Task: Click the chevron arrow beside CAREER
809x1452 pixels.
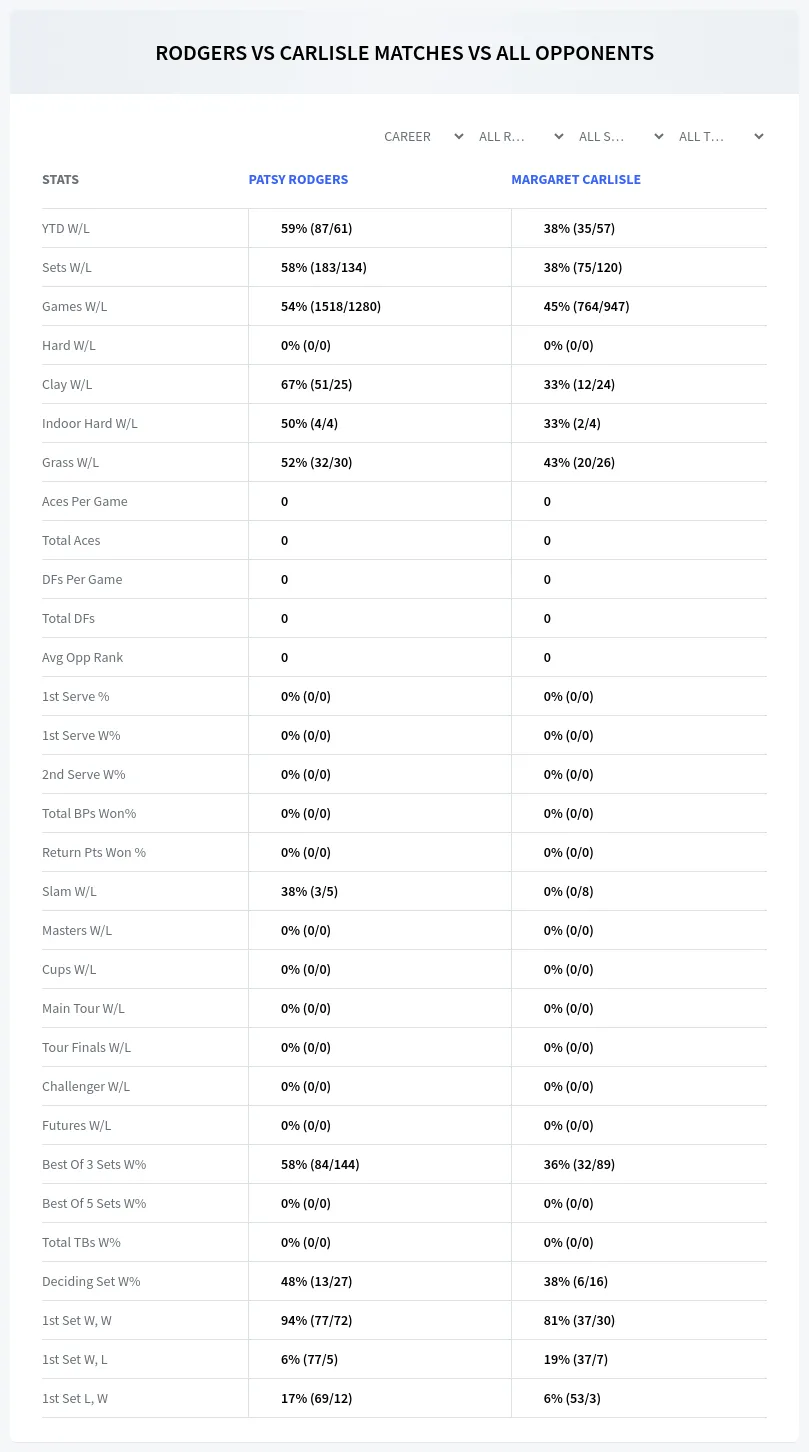Action: tap(458, 137)
